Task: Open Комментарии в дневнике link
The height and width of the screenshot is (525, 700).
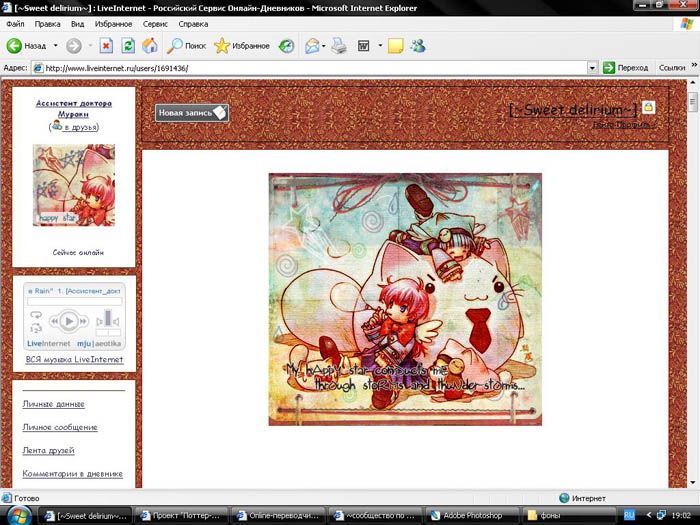Action: click(x=72, y=473)
